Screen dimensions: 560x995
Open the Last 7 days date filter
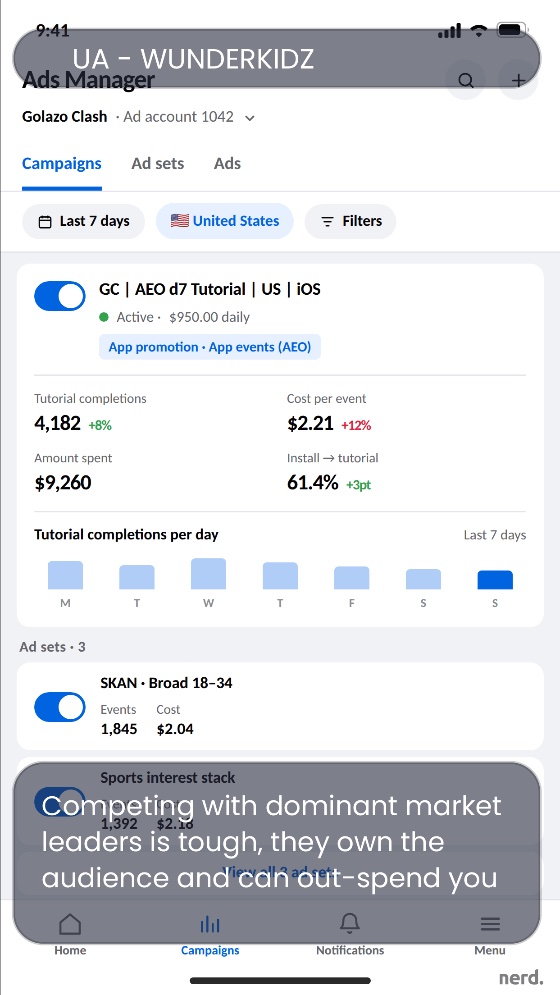(x=84, y=221)
